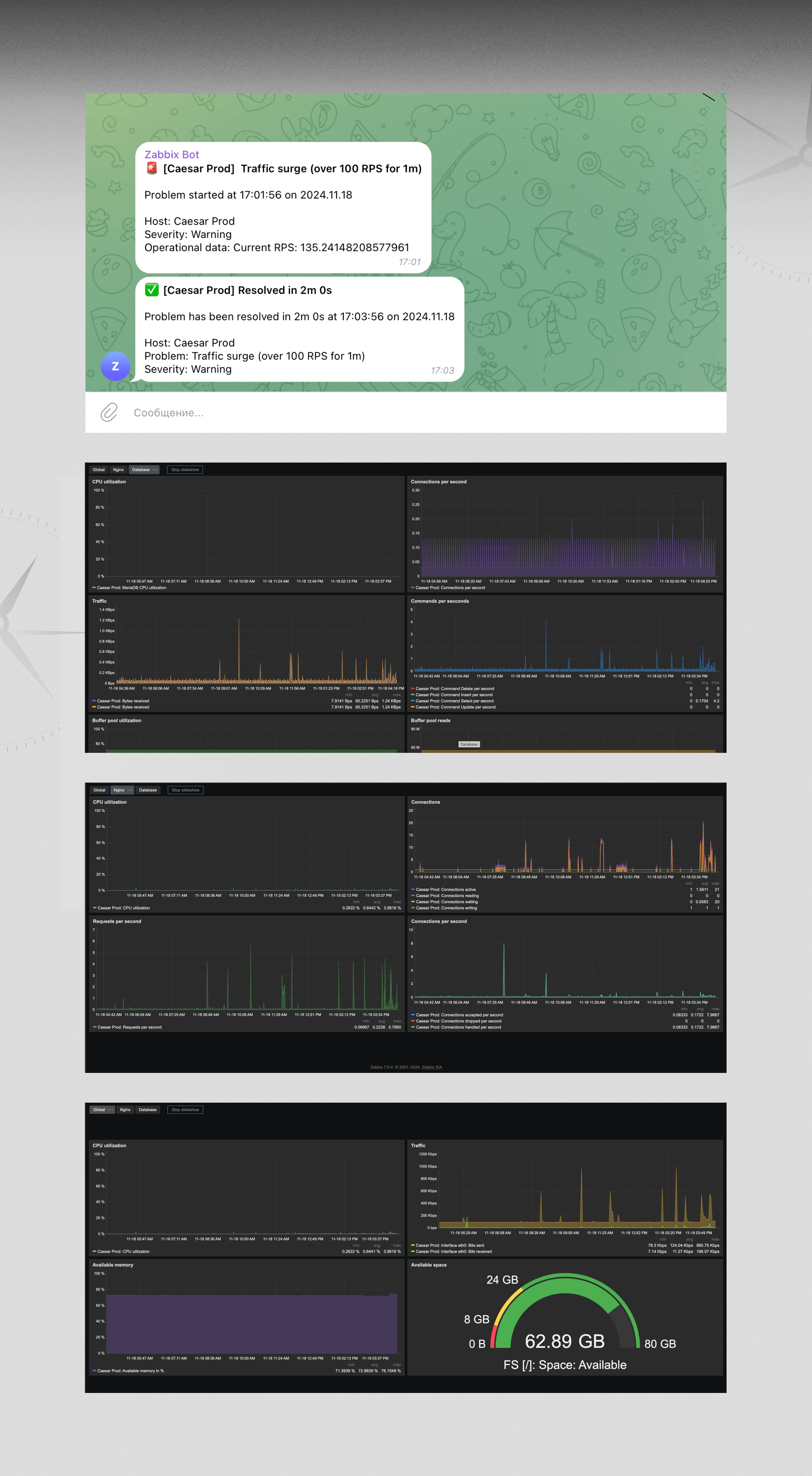Screen dimensions: 812x1476
Task: Click the paperclip attach icon in message bar
Action: [109, 412]
